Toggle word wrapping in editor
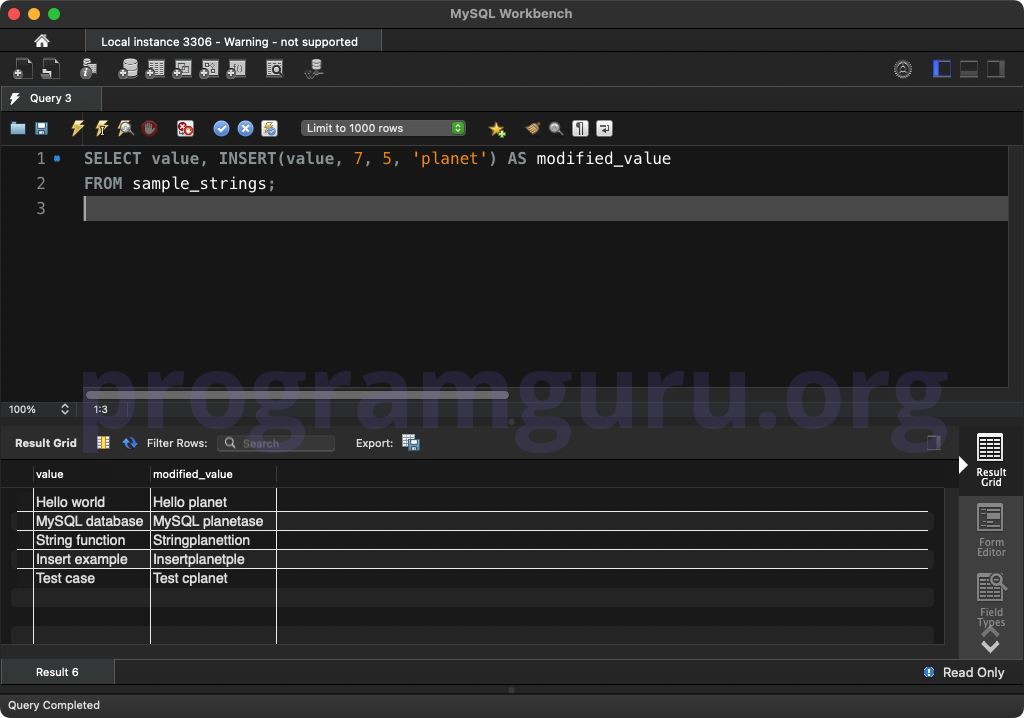Image resolution: width=1024 pixels, height=718 pixels. 604,128
